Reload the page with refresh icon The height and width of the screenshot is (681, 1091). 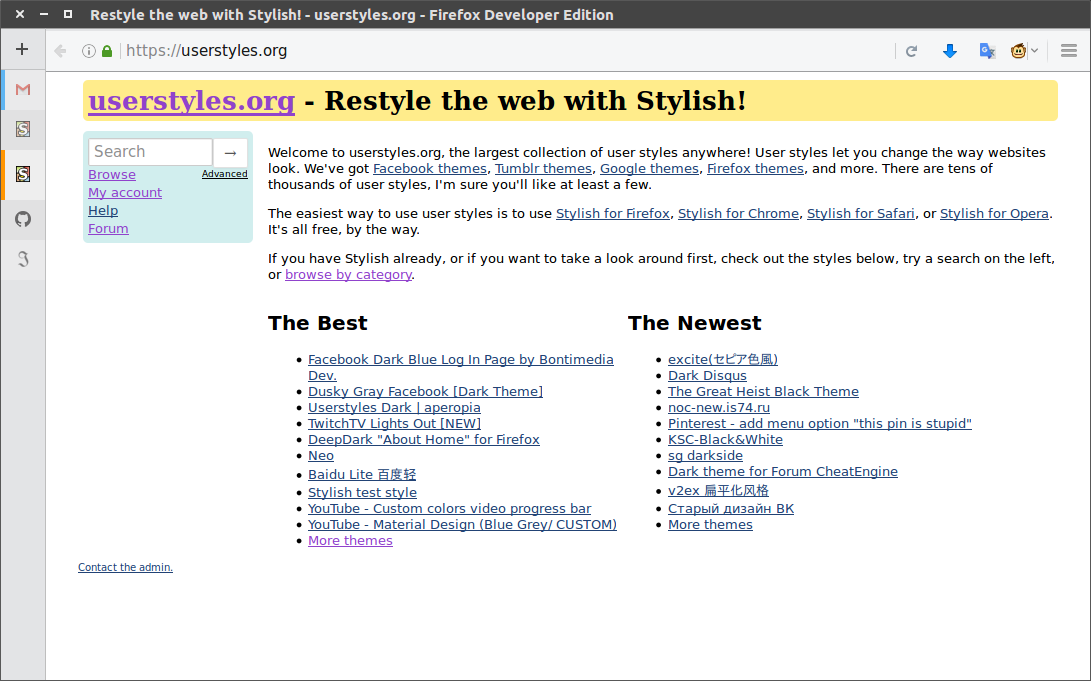coord(911,51)
